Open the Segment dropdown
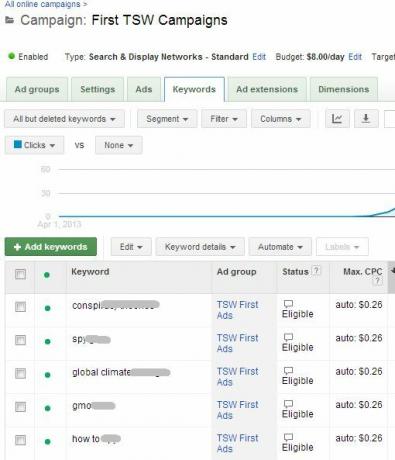This screenshot has height=460, width=395. (167, 119)
